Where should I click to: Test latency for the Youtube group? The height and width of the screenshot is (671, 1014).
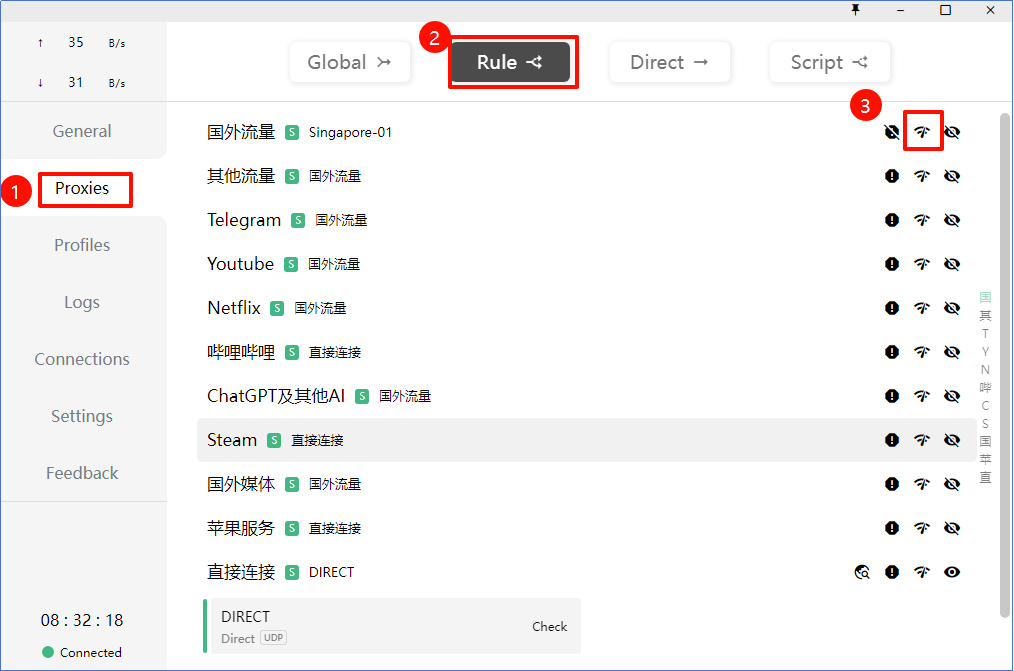pyautogui.click(x=922, y=263)
